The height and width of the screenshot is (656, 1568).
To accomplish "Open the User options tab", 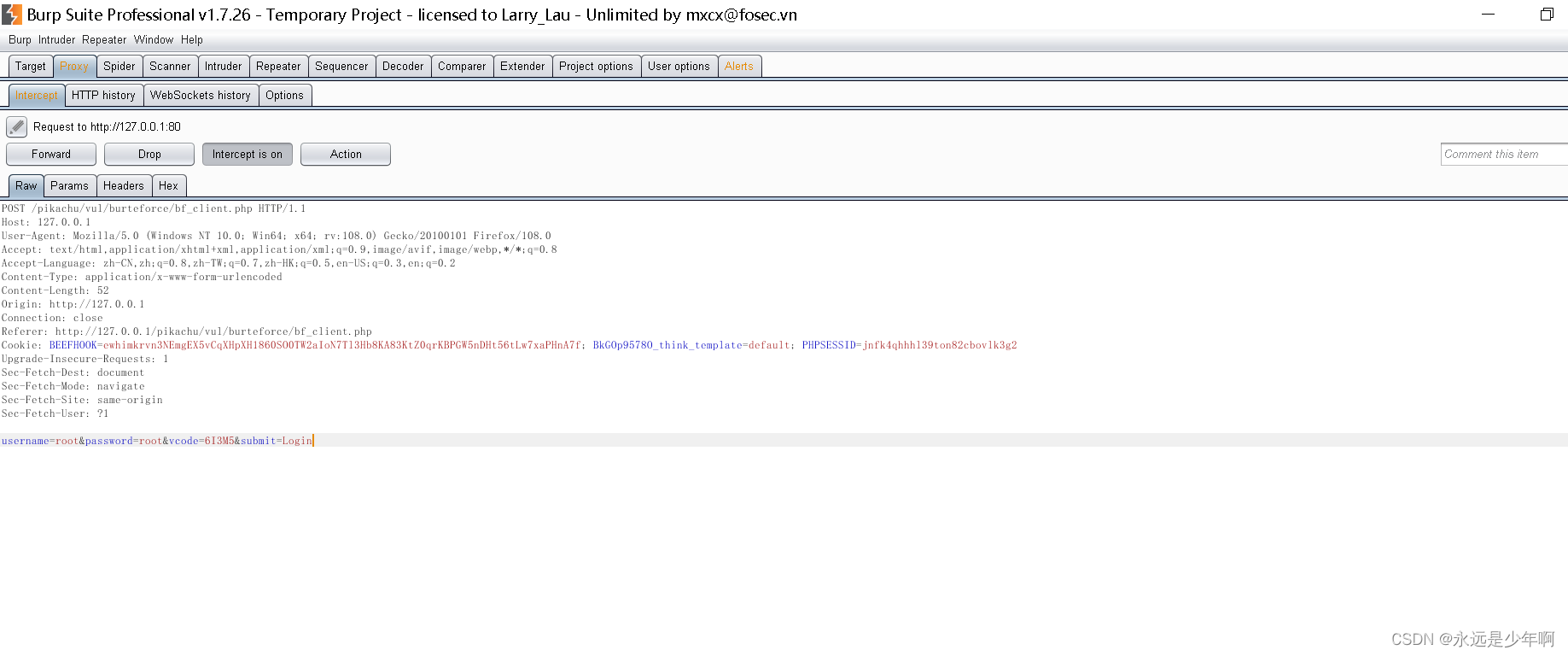I will coord(679,67).
